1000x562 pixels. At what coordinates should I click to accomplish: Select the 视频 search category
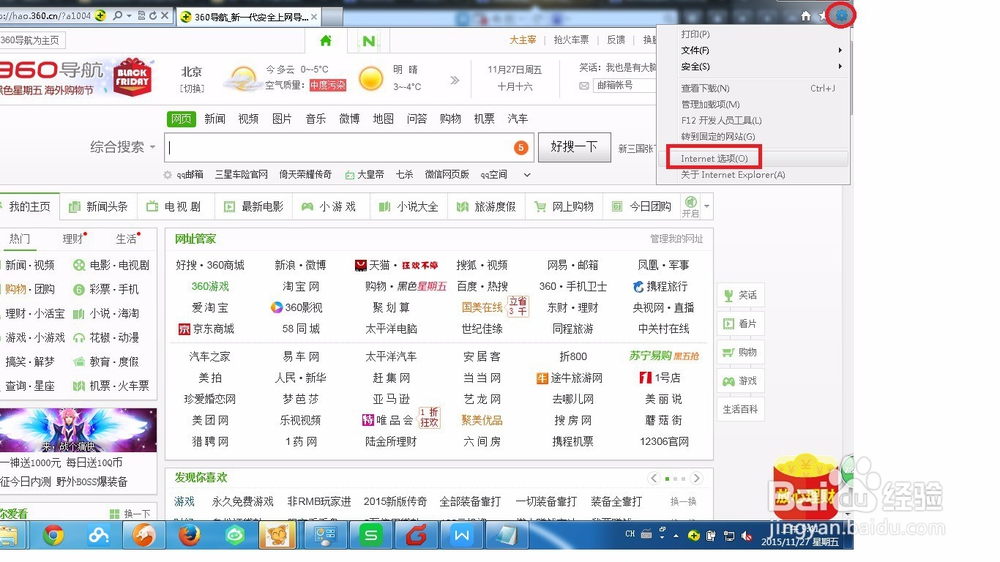click(248, 119)
